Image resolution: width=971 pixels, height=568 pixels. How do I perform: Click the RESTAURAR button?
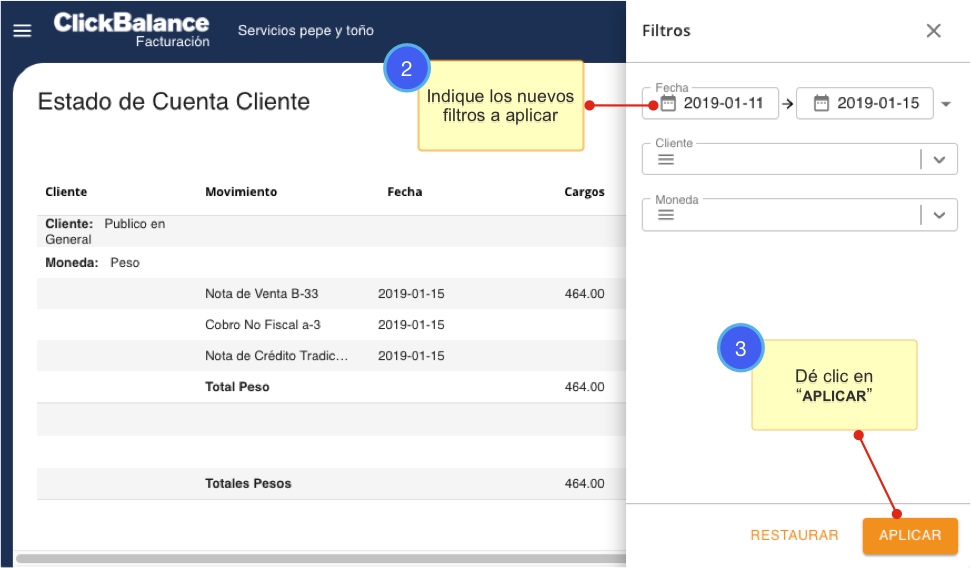[794, 535]
